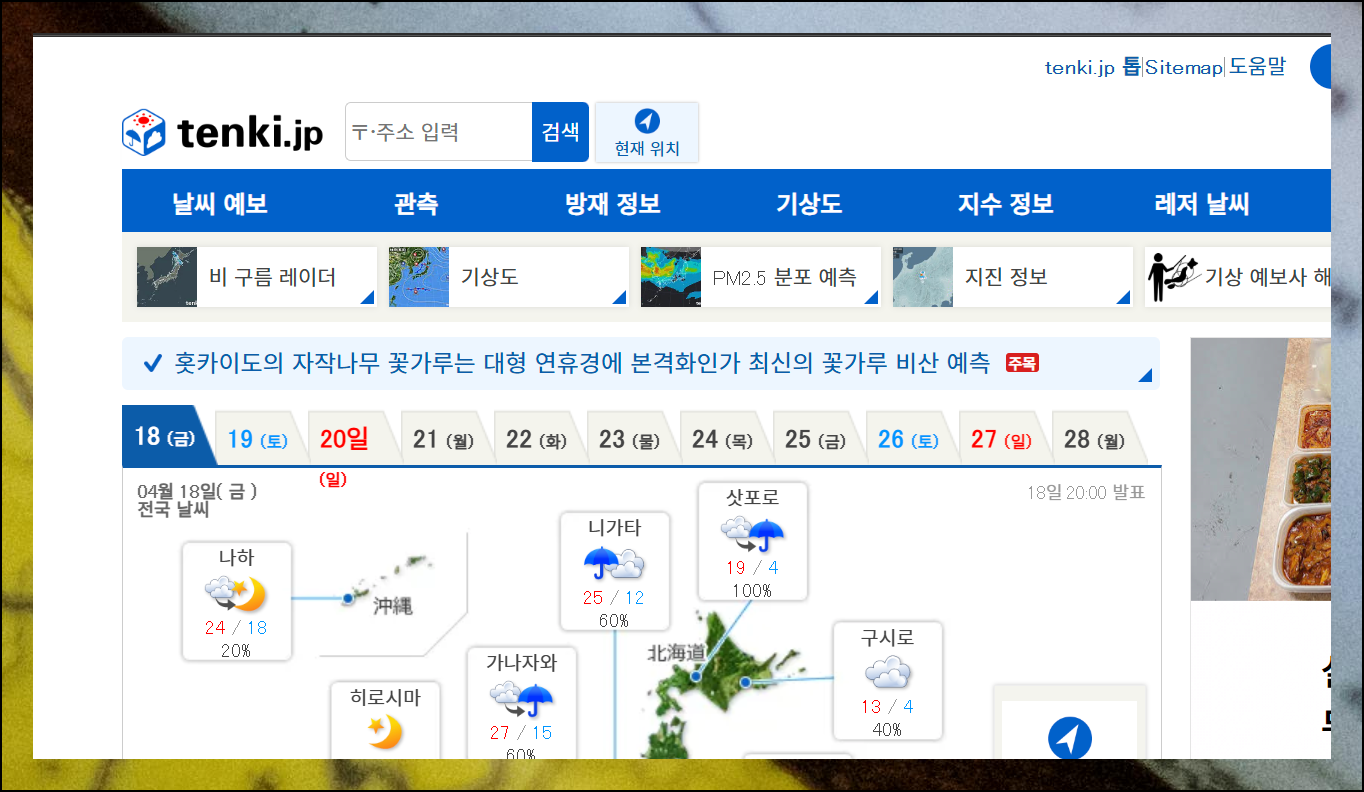Open the 기상도 weather map thumbnail card
The width and height of the screenshot is (1364, 792).
(x=509, y=277)
